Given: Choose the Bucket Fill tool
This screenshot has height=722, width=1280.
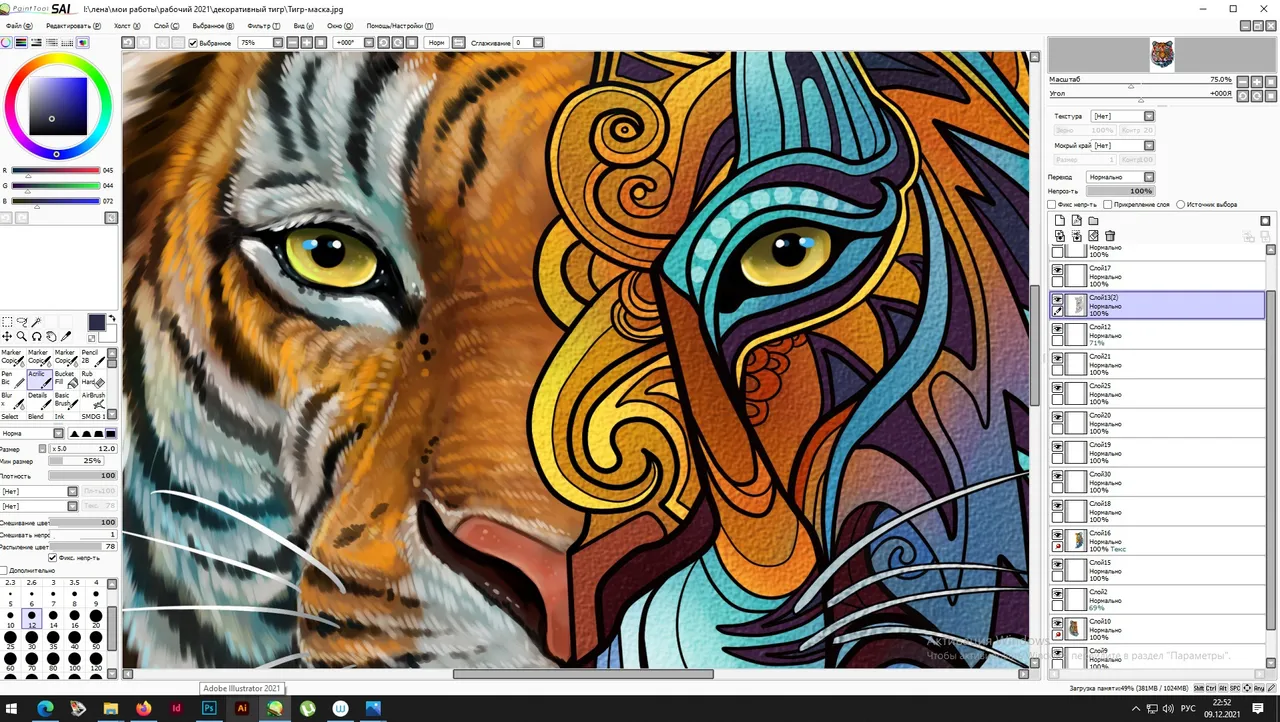Looking at the screenshot, I should (67, 379).
